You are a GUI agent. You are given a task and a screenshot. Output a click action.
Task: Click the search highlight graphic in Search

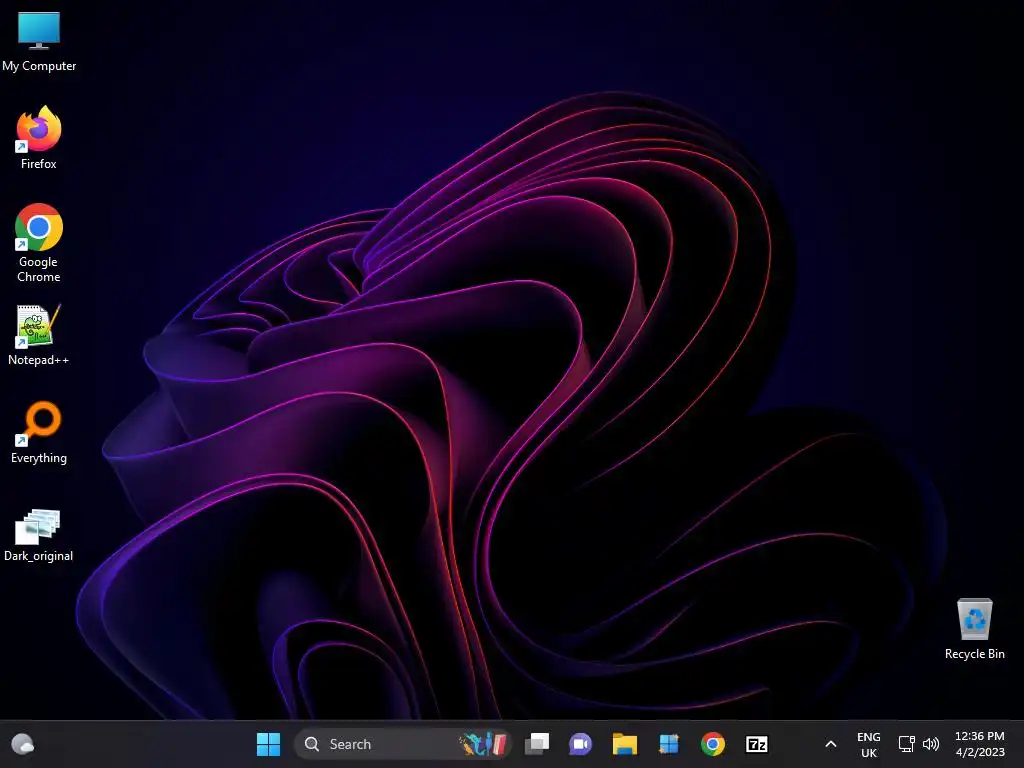coord(483,744)
